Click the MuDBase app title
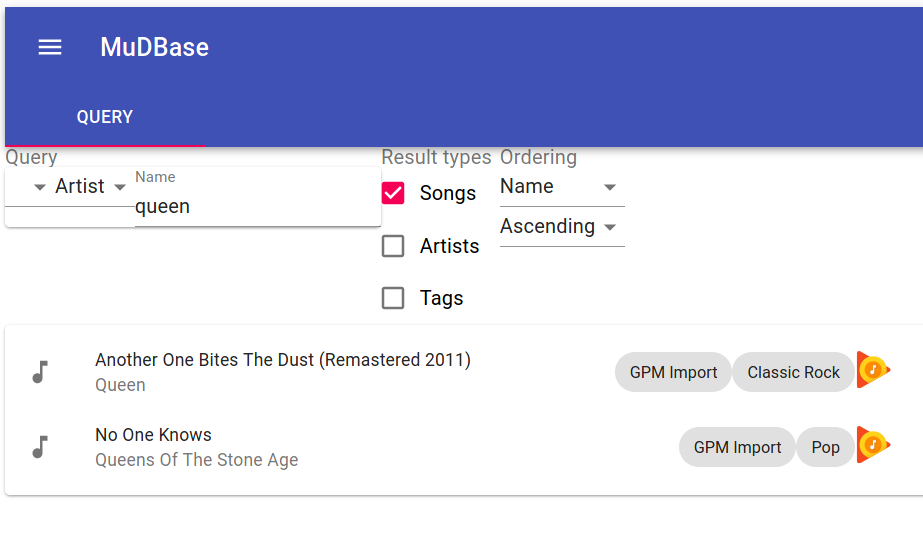 [x=154, y=47]
